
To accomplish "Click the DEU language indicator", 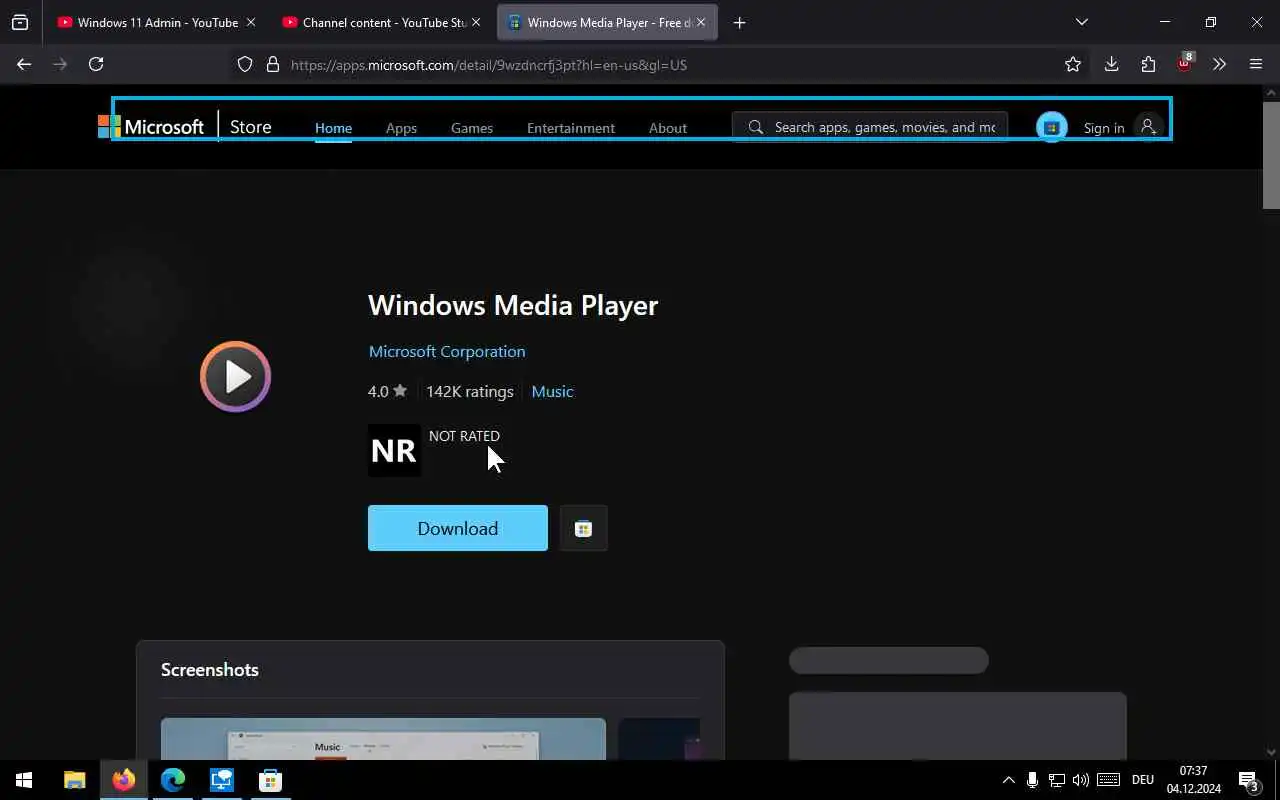I will (1143, 780).
